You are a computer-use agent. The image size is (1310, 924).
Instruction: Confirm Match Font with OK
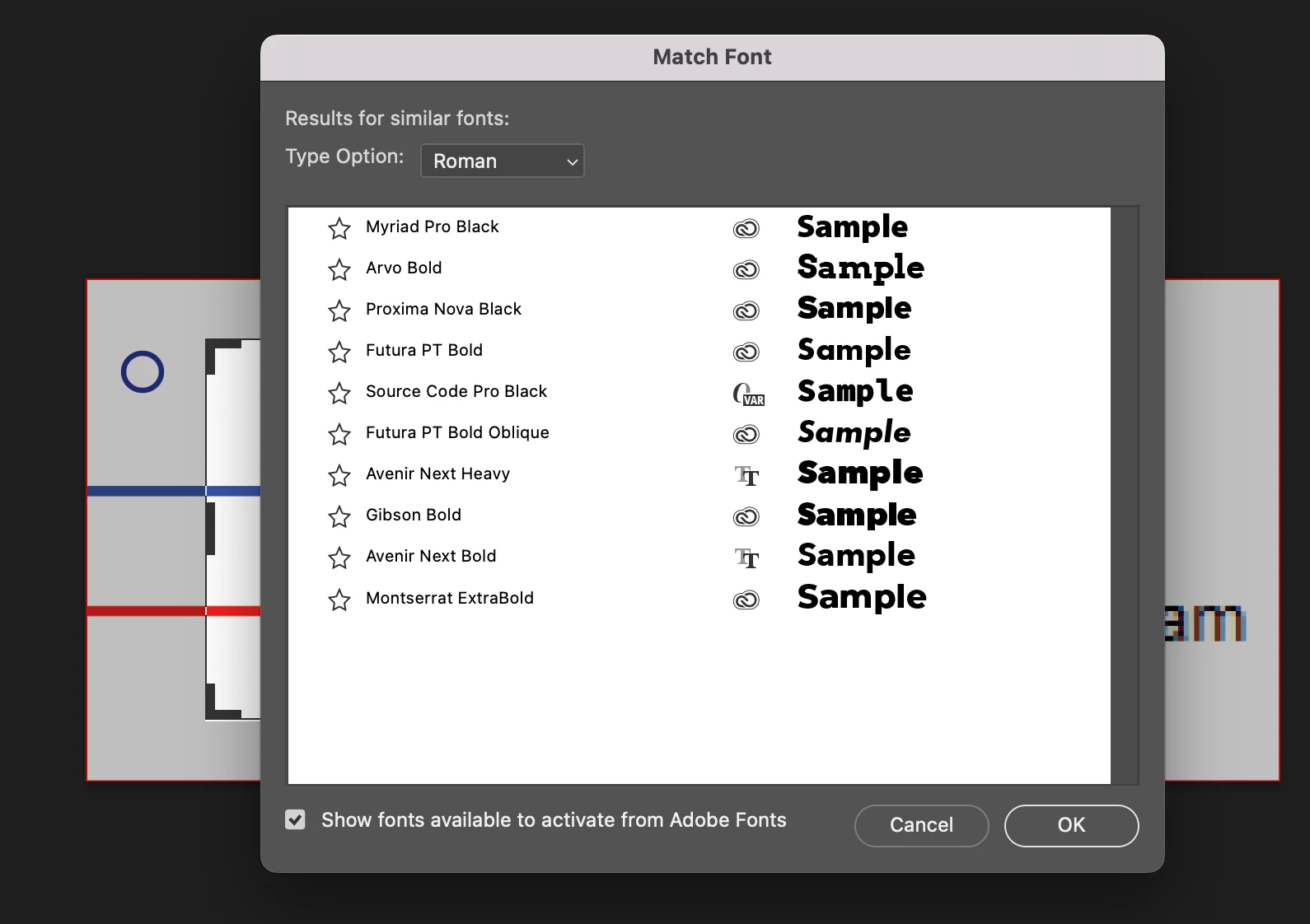(x=1071, y=825)
